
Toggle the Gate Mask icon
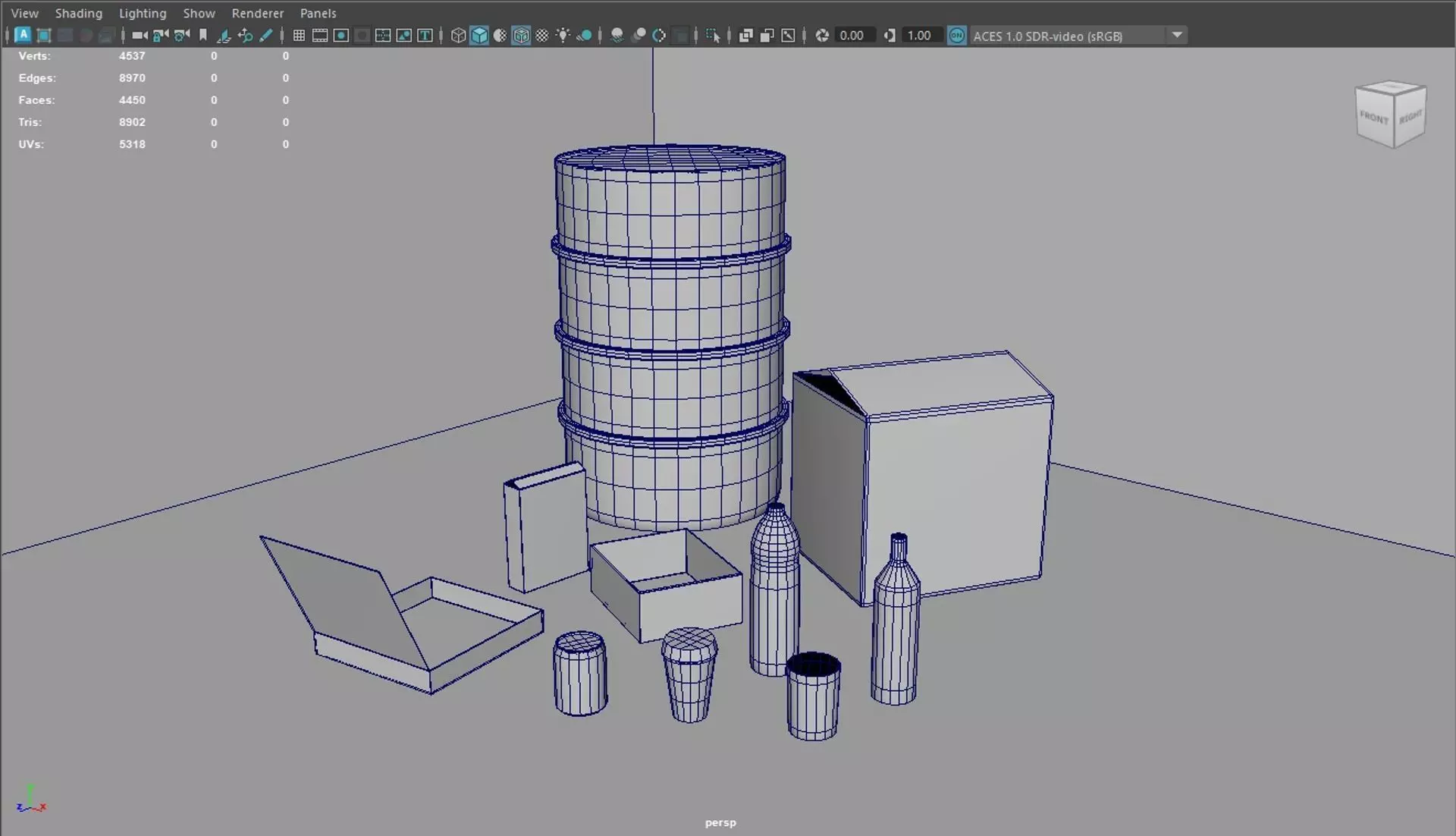pyautogui.click(x=362, y=35)
